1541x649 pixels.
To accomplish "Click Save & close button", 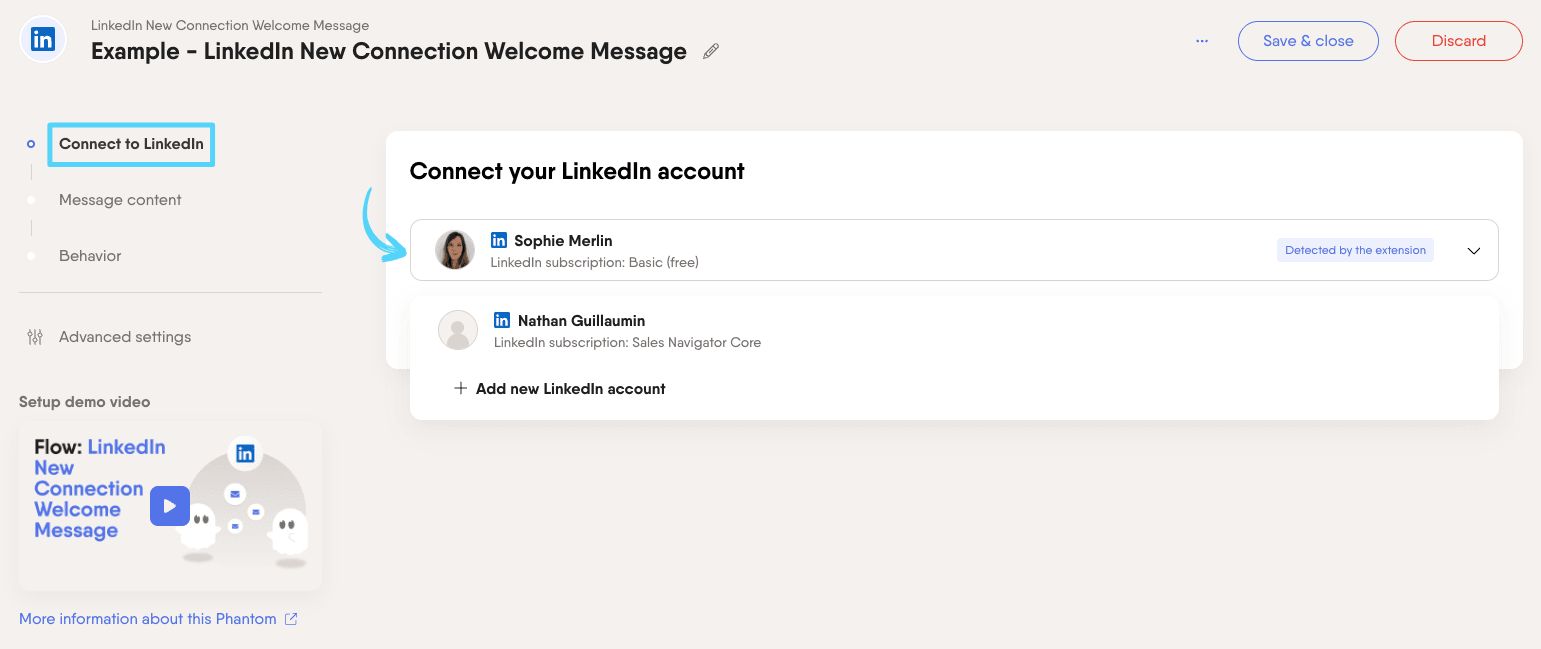I will [x=1308, y=41].
